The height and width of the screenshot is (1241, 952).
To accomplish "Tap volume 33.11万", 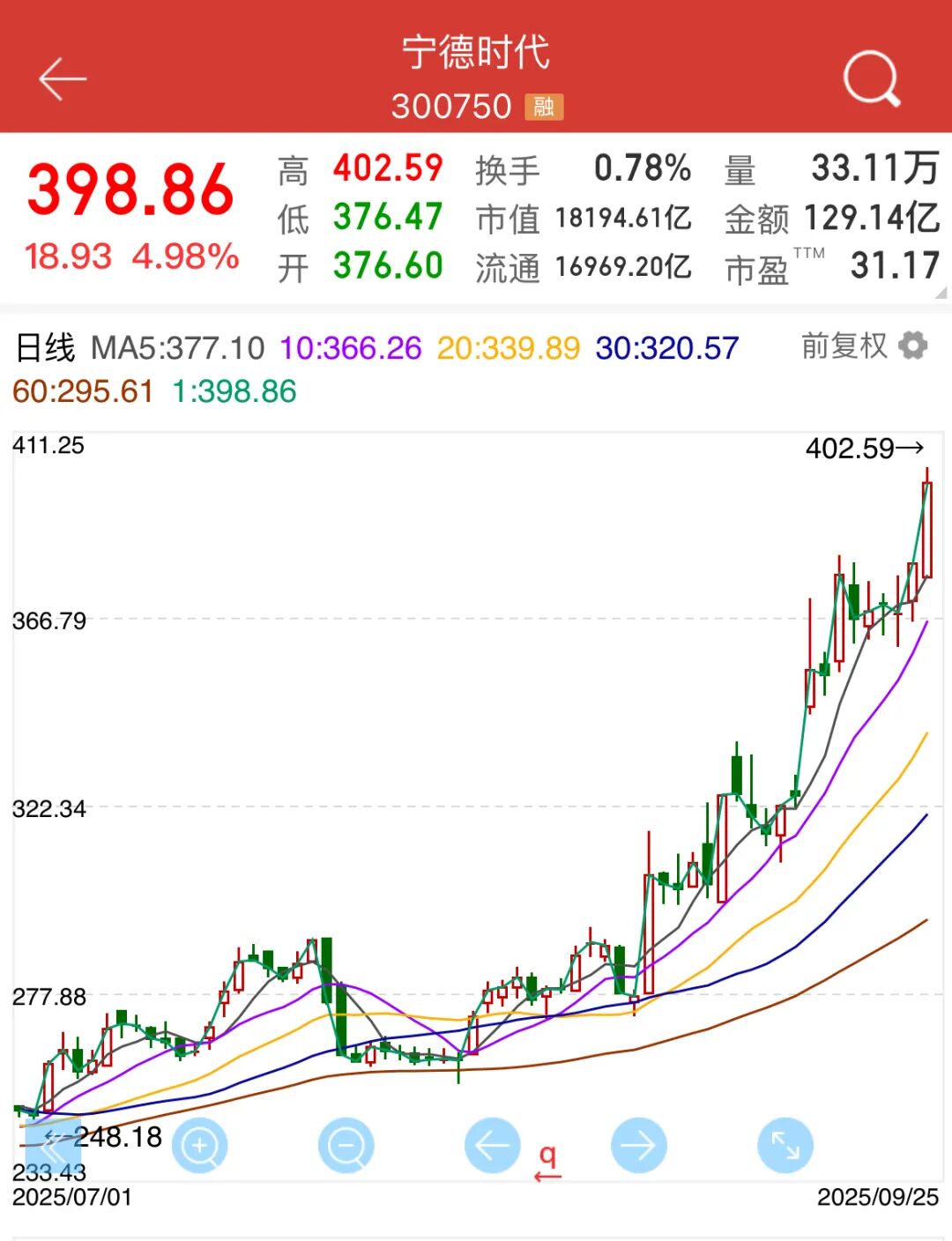I will 875,167.
